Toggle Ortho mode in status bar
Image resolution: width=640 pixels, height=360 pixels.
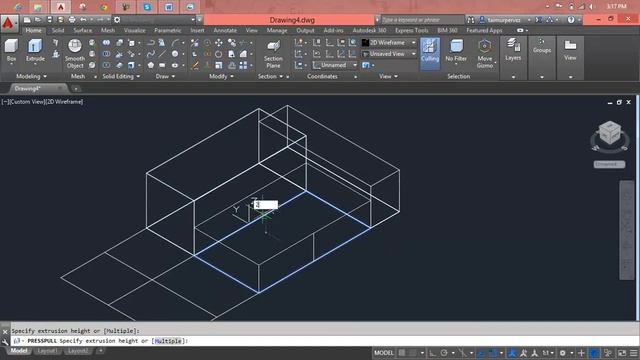click(x=432, y=353)
